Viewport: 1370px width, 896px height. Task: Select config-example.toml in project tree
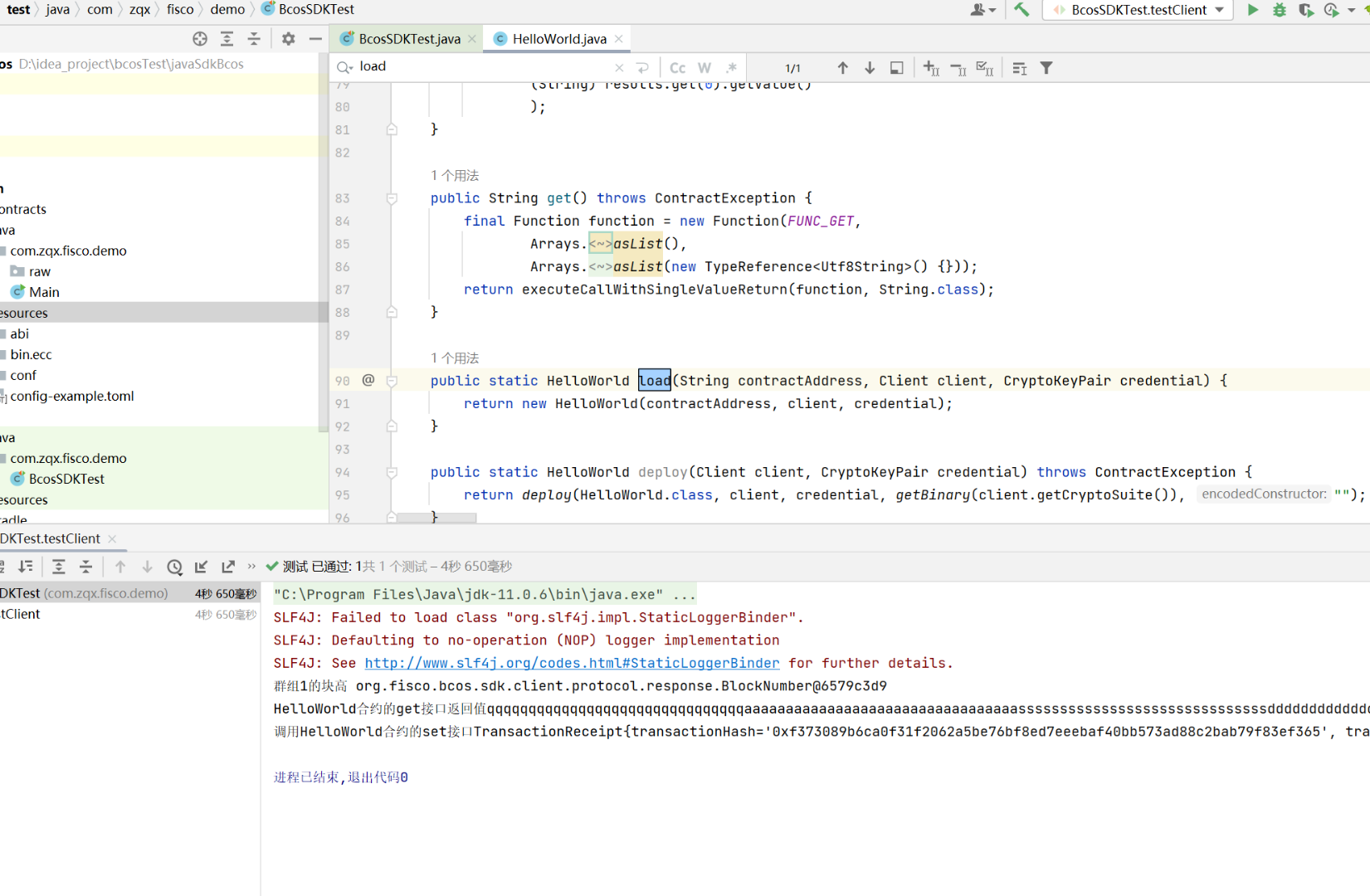click(72, 397)
